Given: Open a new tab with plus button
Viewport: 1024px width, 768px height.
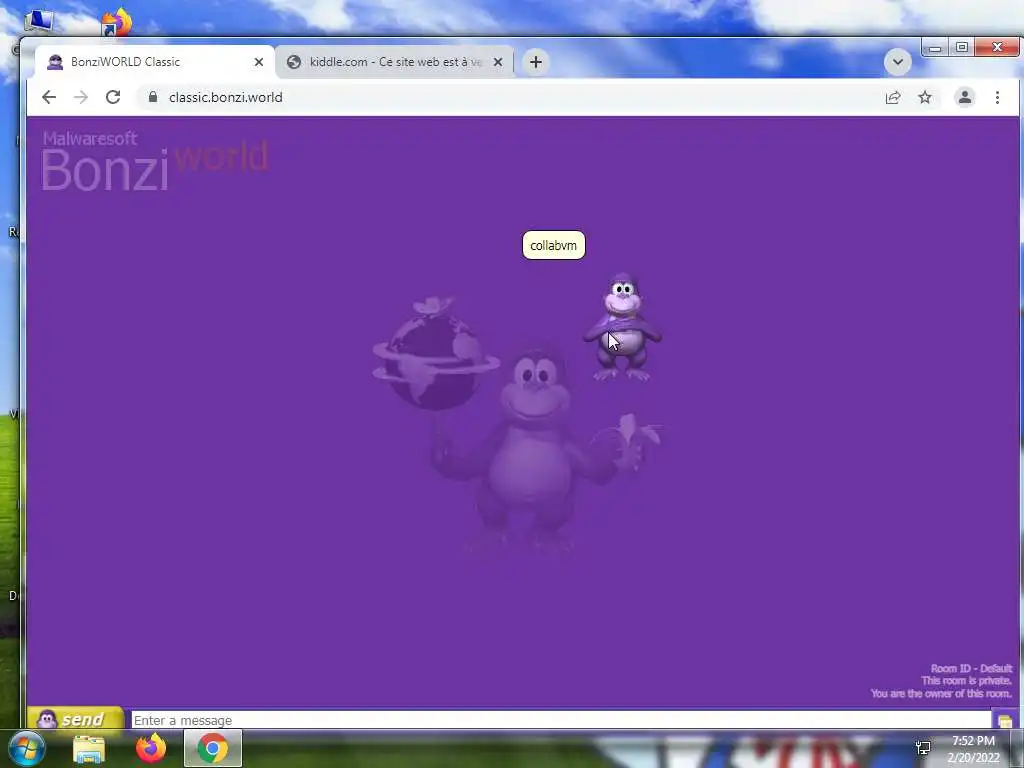Looking at the screenshot, I should (x=536, y=62).
